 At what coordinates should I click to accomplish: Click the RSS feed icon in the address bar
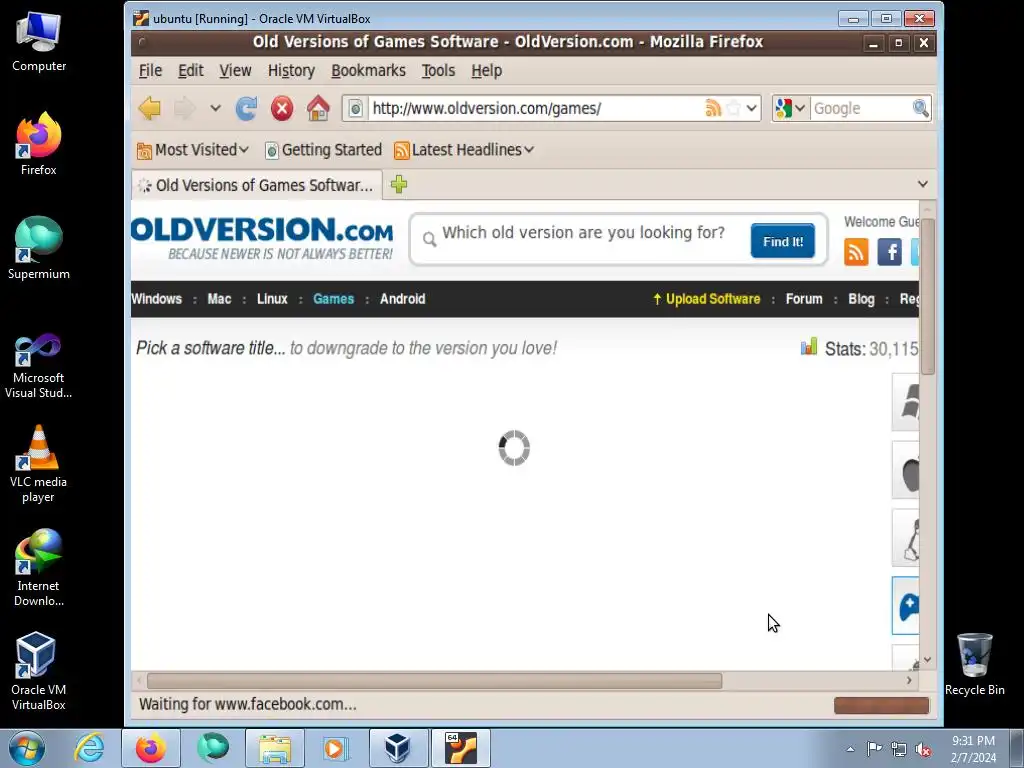[712, 108]
